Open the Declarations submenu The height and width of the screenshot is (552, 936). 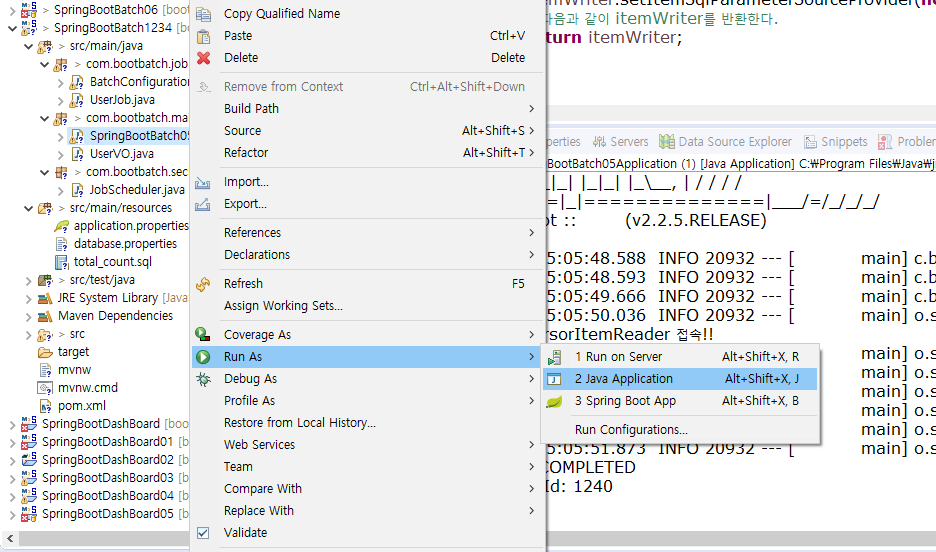pos(368,255)
